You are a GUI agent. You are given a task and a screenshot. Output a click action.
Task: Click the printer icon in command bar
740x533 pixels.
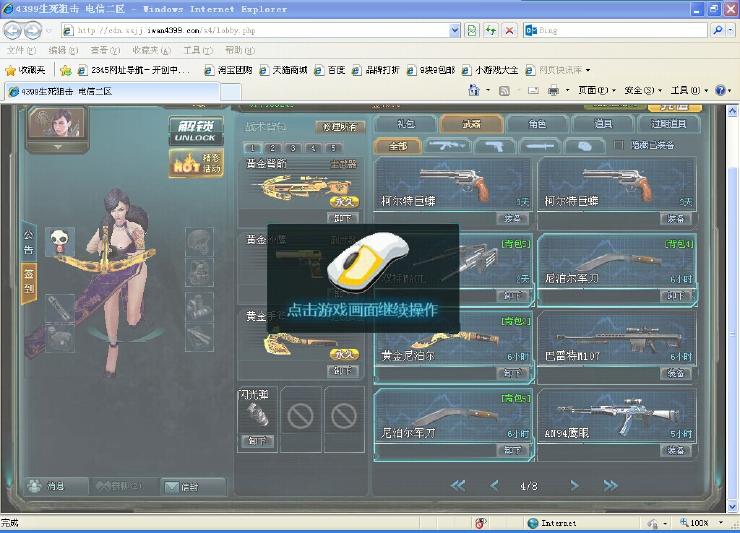tap(553, 91)
